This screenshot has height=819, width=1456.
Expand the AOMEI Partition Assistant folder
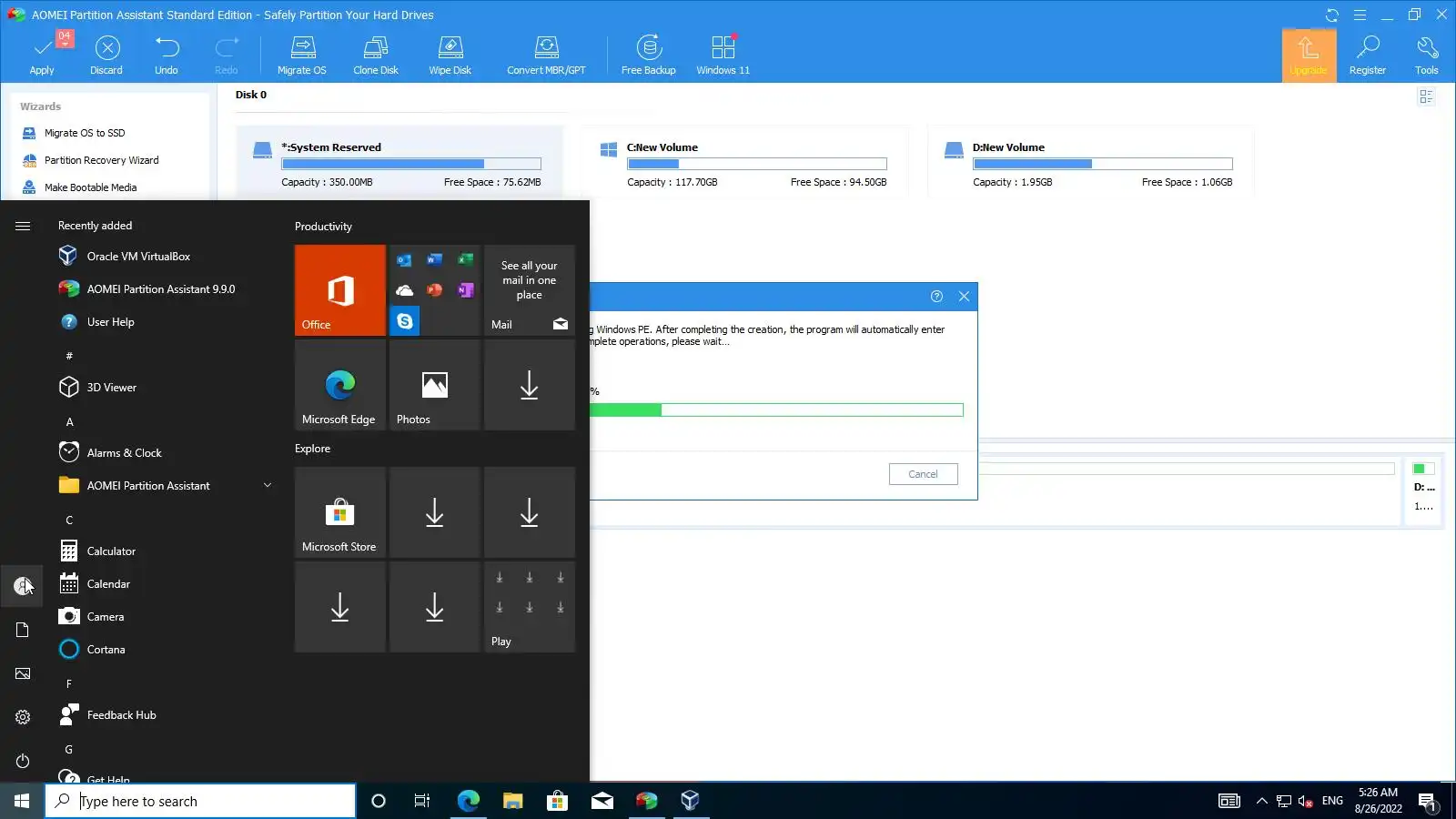tap(164, 486)
